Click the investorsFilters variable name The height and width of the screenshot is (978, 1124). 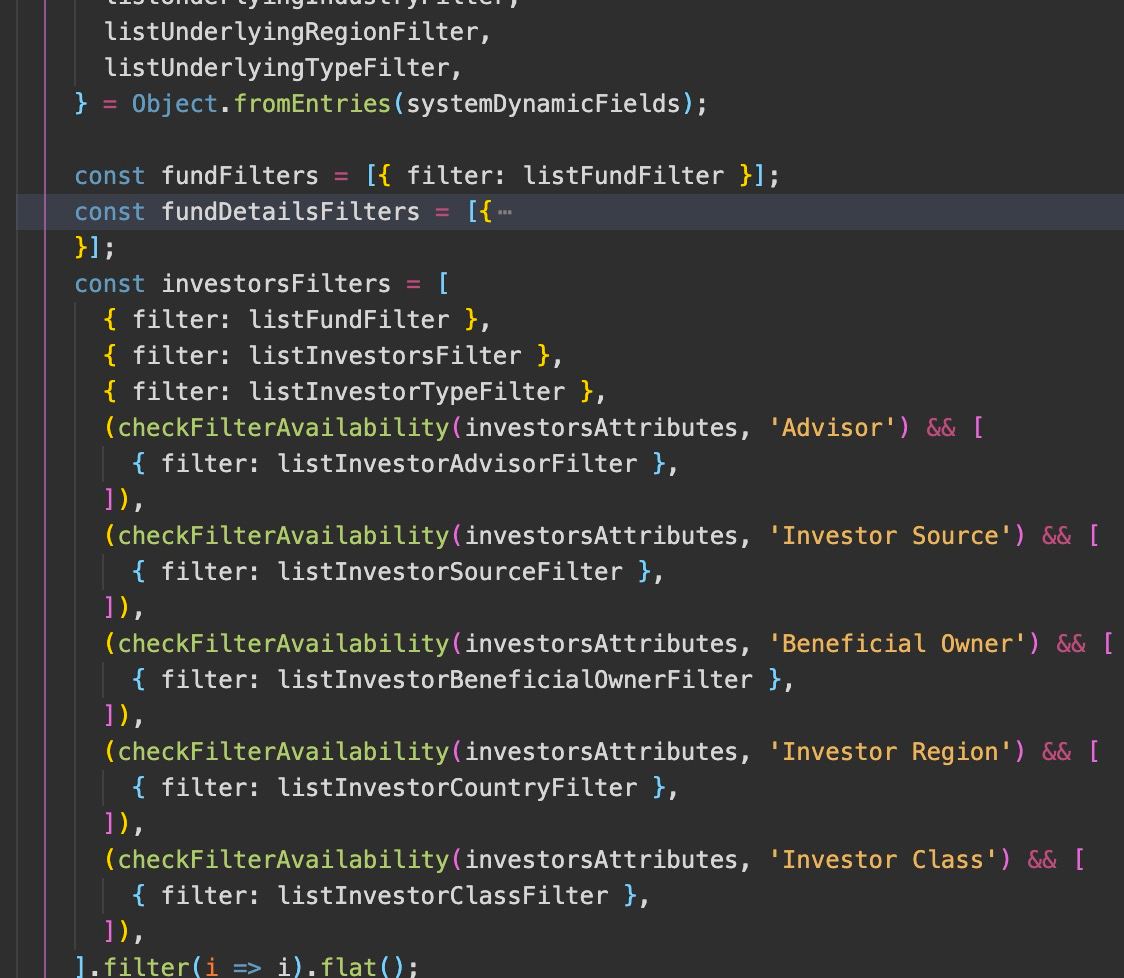pos(276,284)
